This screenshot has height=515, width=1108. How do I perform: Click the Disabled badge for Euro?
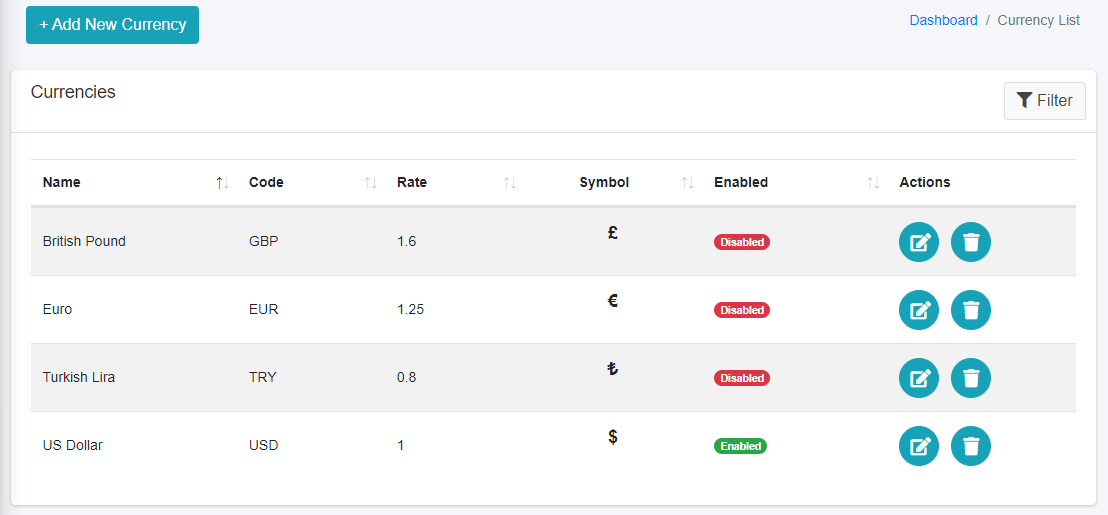point(741,310)
